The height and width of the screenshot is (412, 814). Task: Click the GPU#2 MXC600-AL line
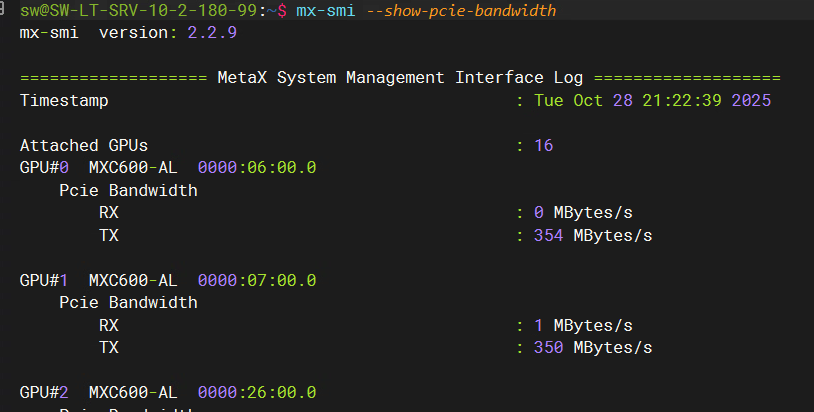click(x=168, y=392)
